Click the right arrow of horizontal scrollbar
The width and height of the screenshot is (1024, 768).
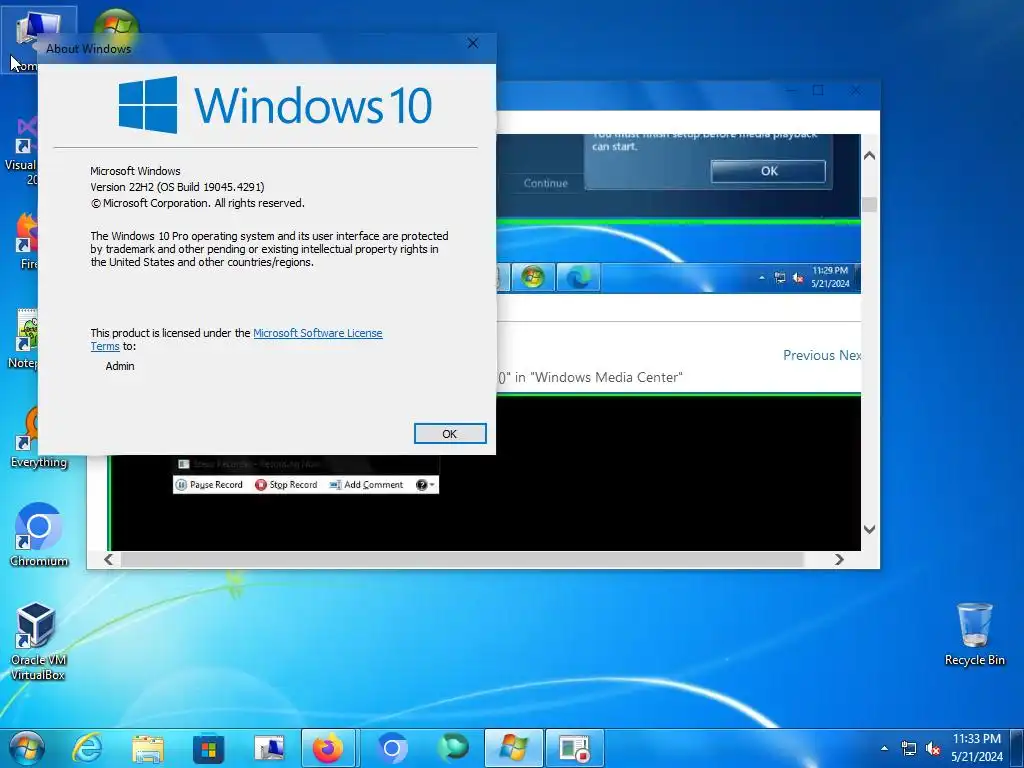click(x=839, y=559)
